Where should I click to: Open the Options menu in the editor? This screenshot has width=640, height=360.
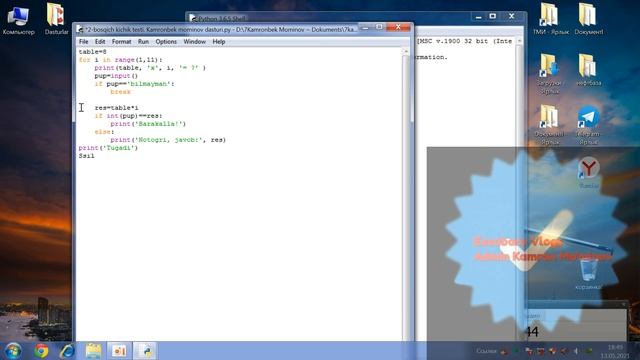click(x=166, y=42)
